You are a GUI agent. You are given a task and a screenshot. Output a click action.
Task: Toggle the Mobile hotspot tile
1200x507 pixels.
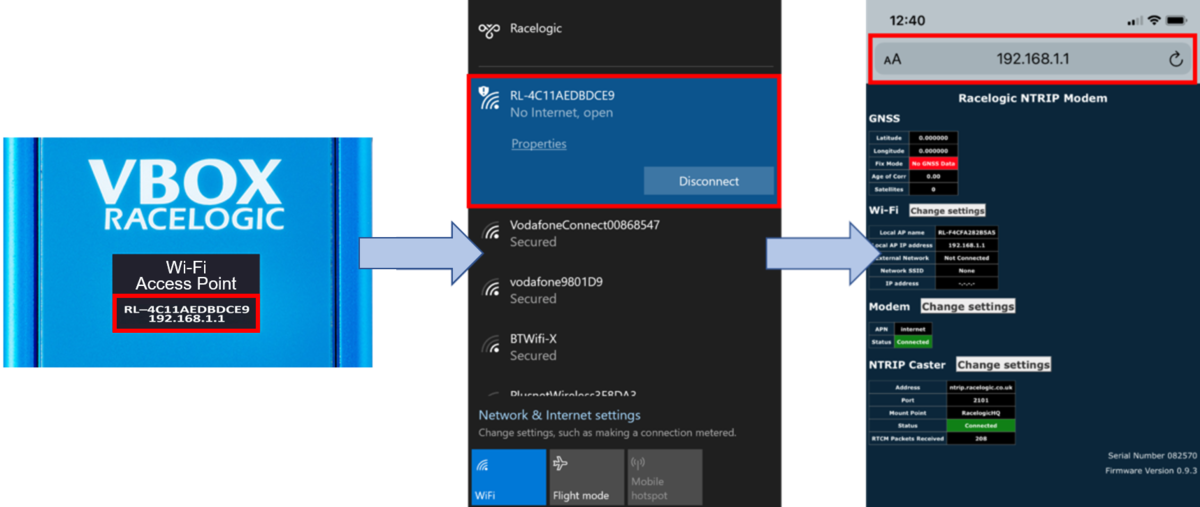tap(665, 477)
